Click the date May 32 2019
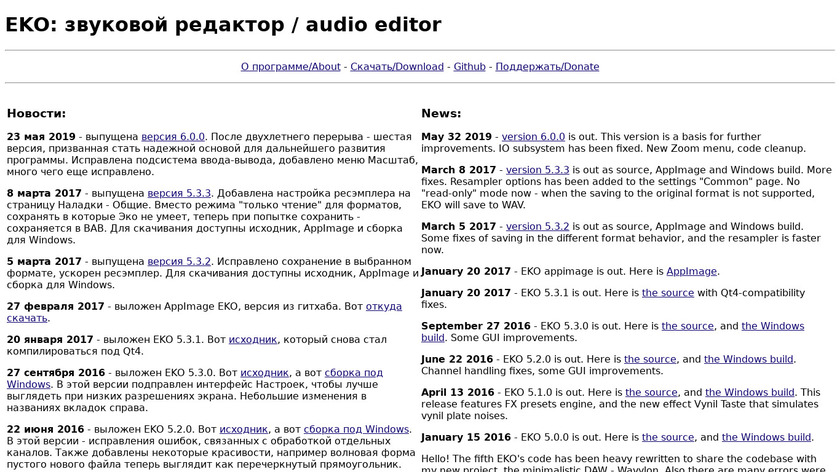Screen dimensions: 840x472 [456, 137]
